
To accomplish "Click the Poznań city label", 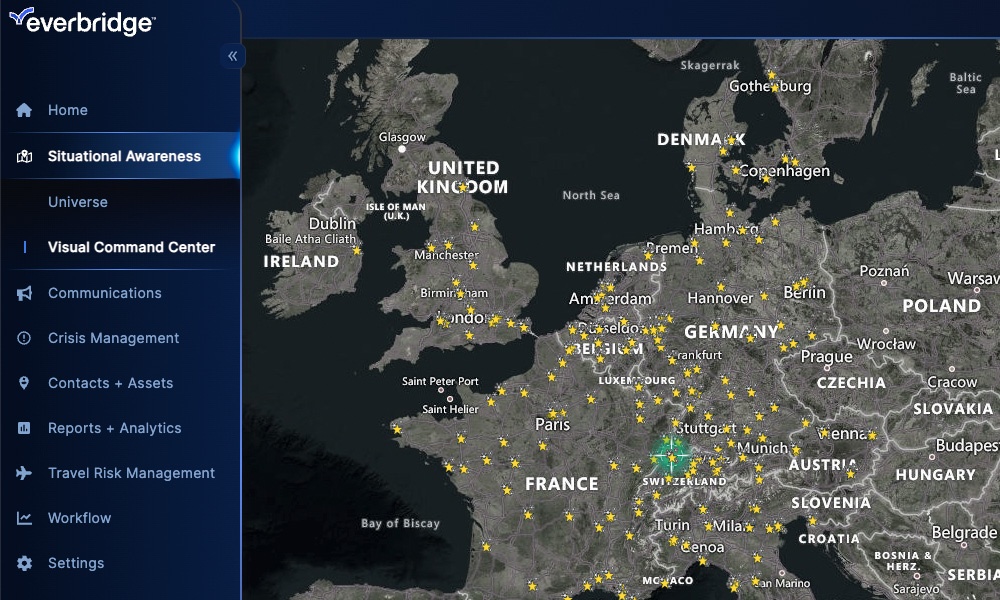I will 885,271.
